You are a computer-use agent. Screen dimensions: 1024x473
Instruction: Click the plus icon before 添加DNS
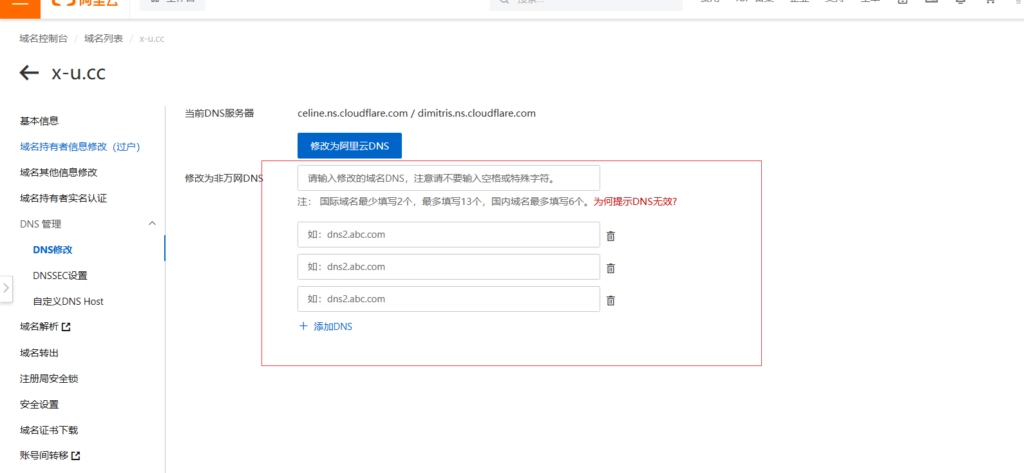(303, 326)
